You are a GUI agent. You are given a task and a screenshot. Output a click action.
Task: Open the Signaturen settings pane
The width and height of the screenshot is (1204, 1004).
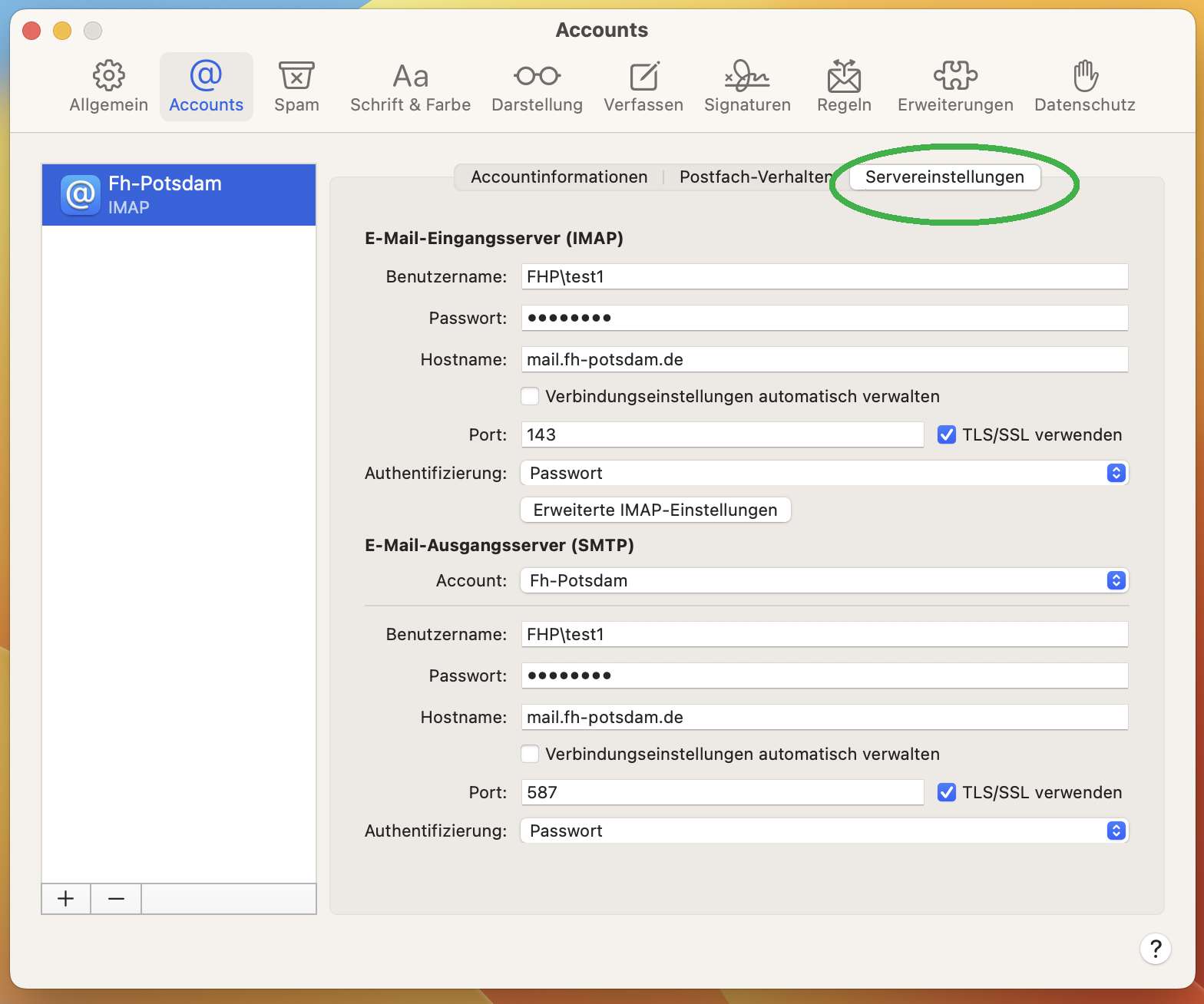pos(747,87)
